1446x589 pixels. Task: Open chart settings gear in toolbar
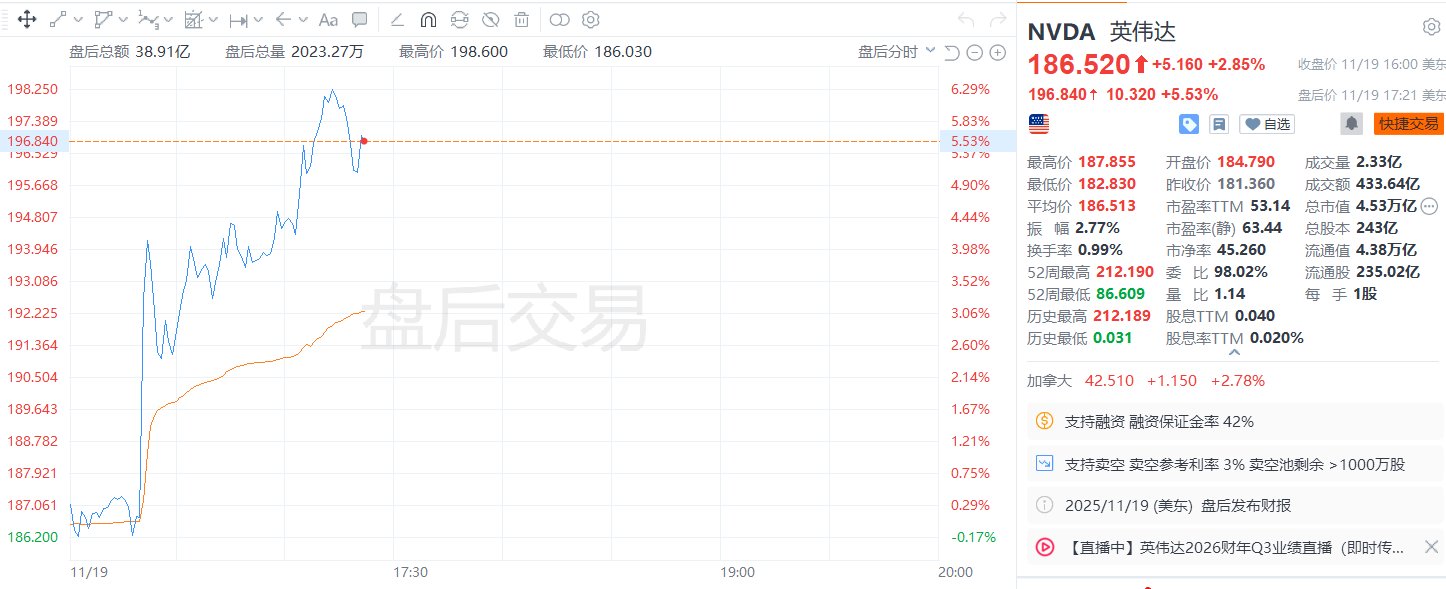tap(591, 19)
